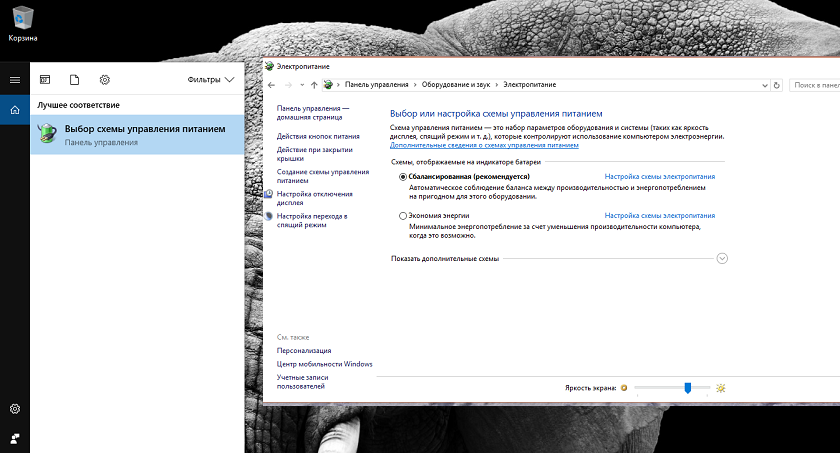Expand the Фильтры dropdown

(x=210, y=79)
